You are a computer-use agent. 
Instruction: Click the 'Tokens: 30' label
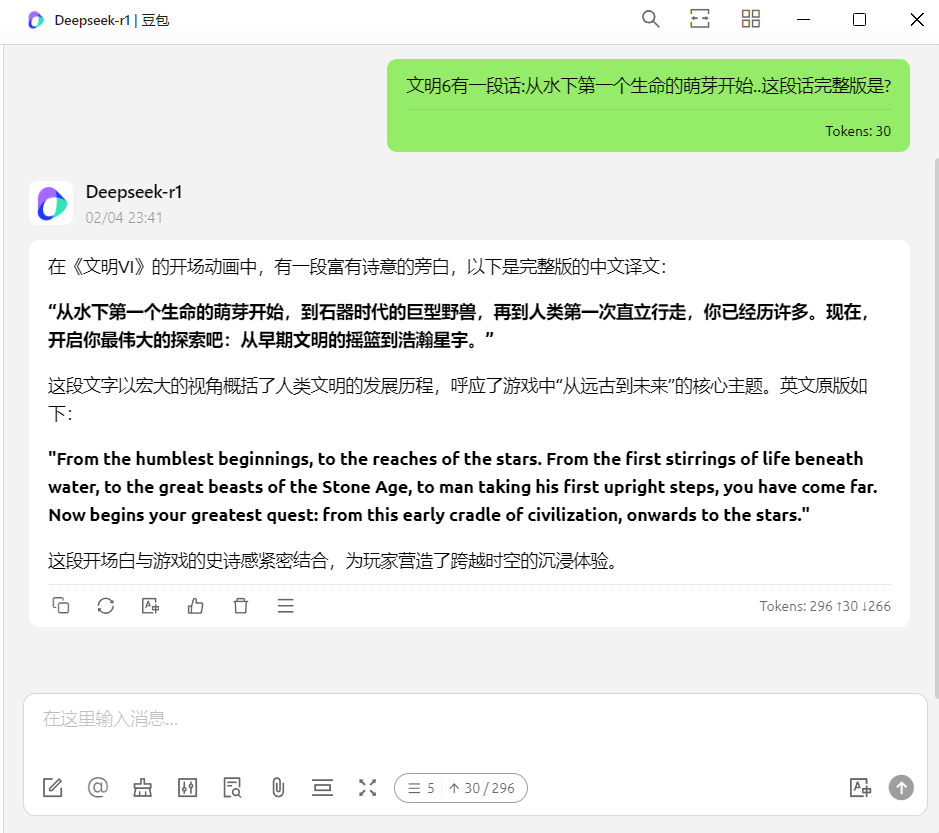click(858, 131)
